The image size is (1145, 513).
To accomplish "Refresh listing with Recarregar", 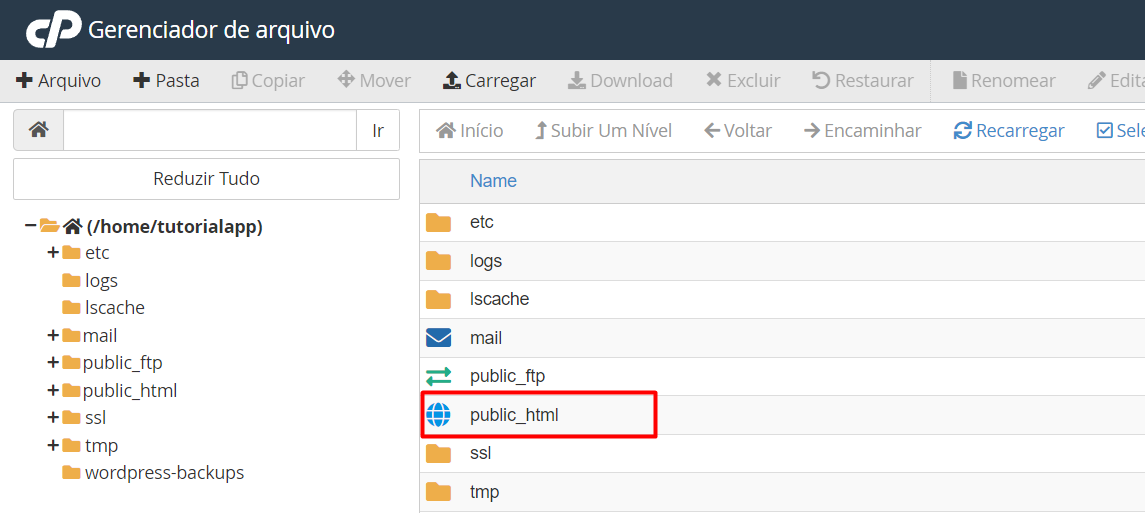I will tap(1008, 131).
